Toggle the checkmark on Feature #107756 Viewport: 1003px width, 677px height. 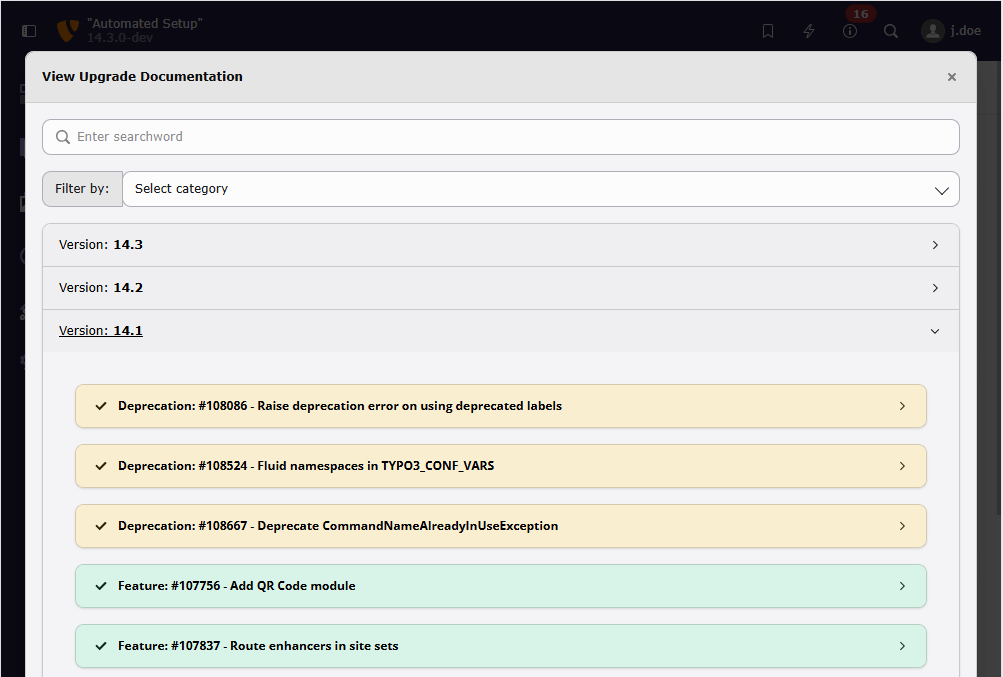click(x=101, y=586)
